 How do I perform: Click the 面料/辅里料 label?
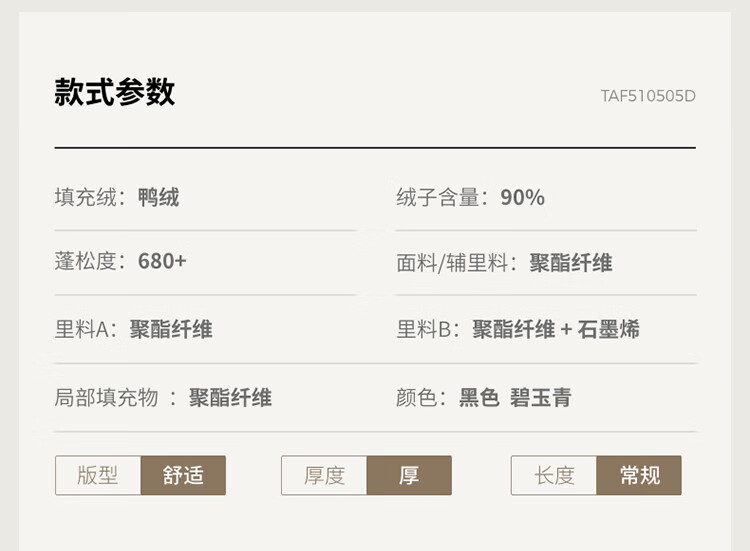[x=455, y=263]
